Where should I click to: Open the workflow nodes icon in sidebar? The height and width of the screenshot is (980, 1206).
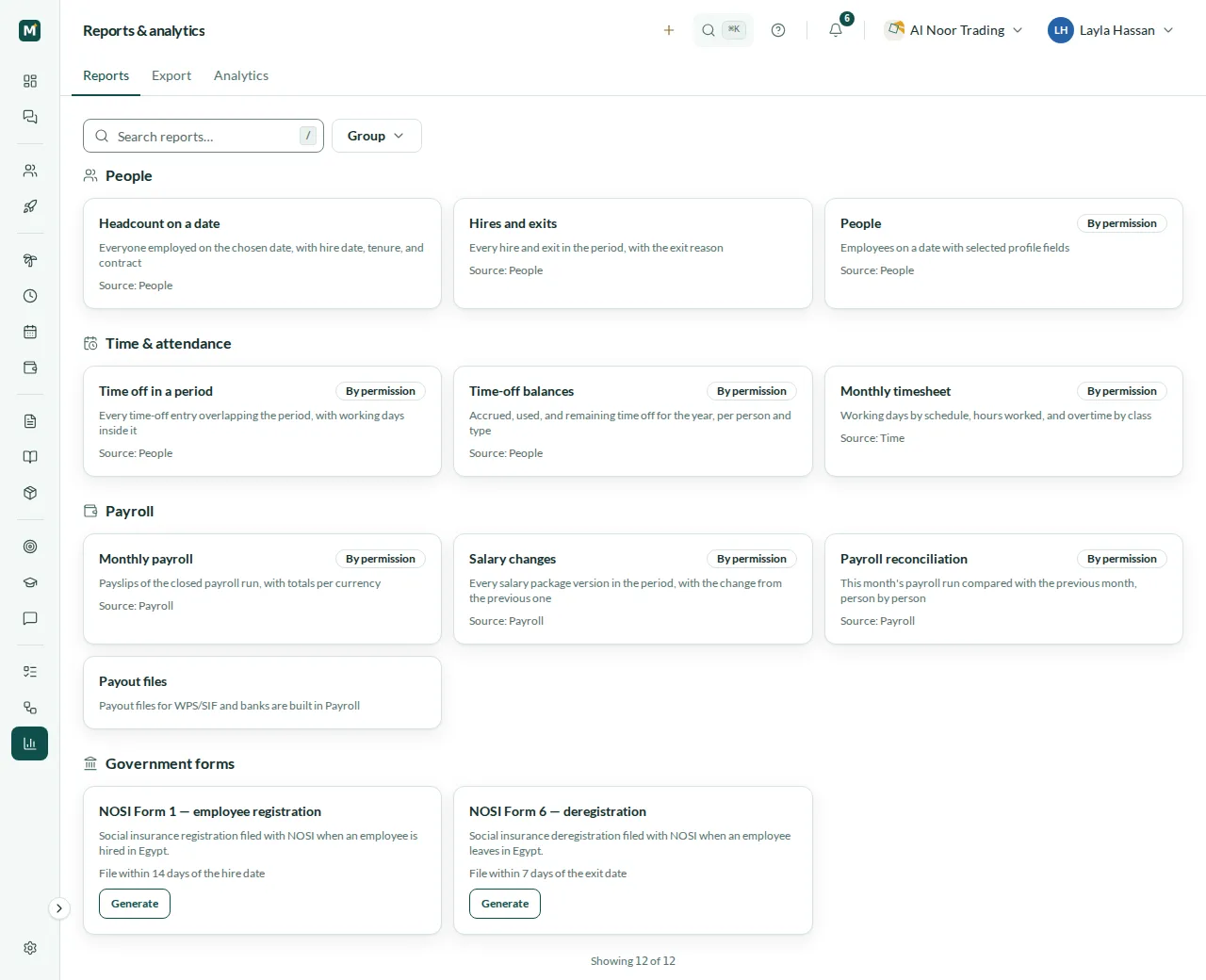pos(30,708)
